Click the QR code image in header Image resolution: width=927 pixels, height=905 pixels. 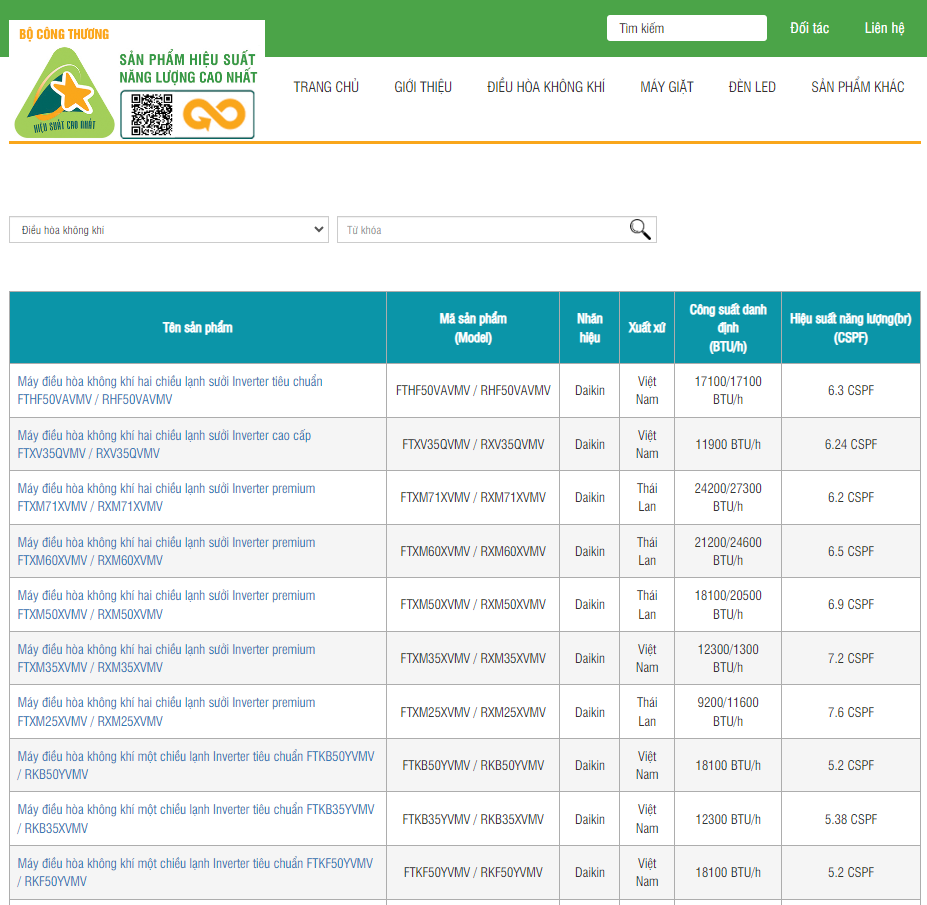pos(152,115)
